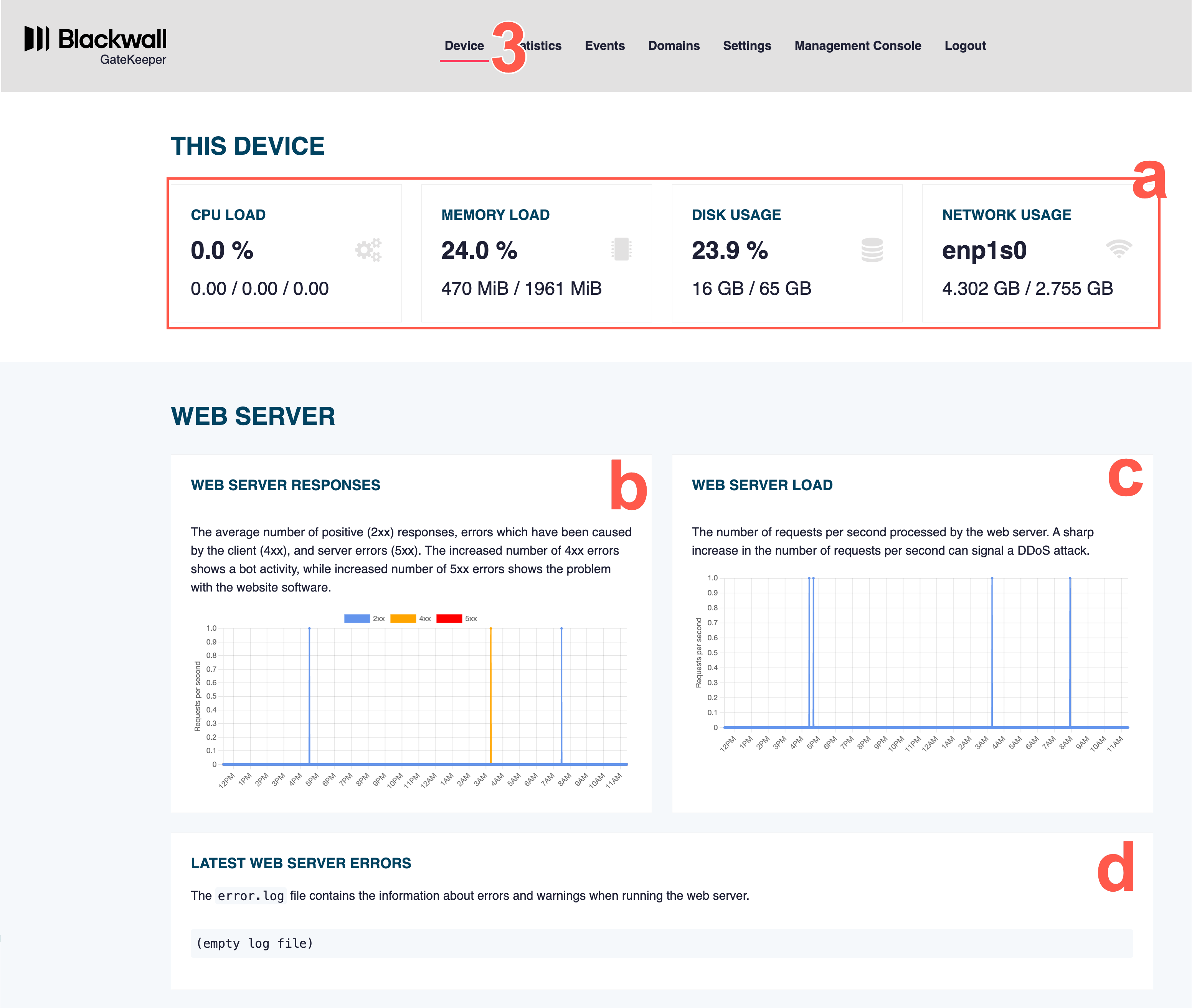The height and width of the screenshot is (1008, 1192).
Task: Click the orange 4xx spike in the responses chart
Action: point(490,696)
